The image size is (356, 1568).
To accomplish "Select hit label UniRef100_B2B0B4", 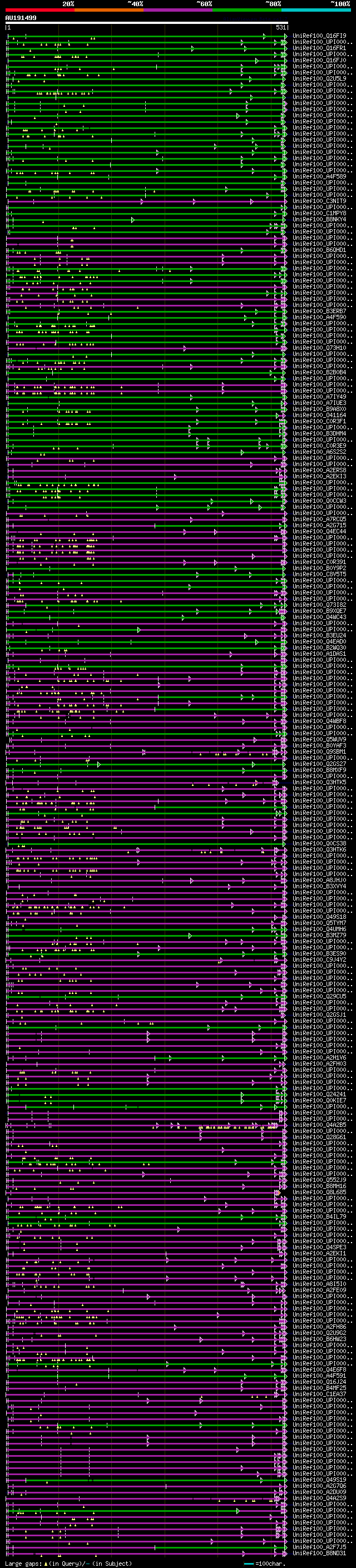I will (x=319, y=373).
